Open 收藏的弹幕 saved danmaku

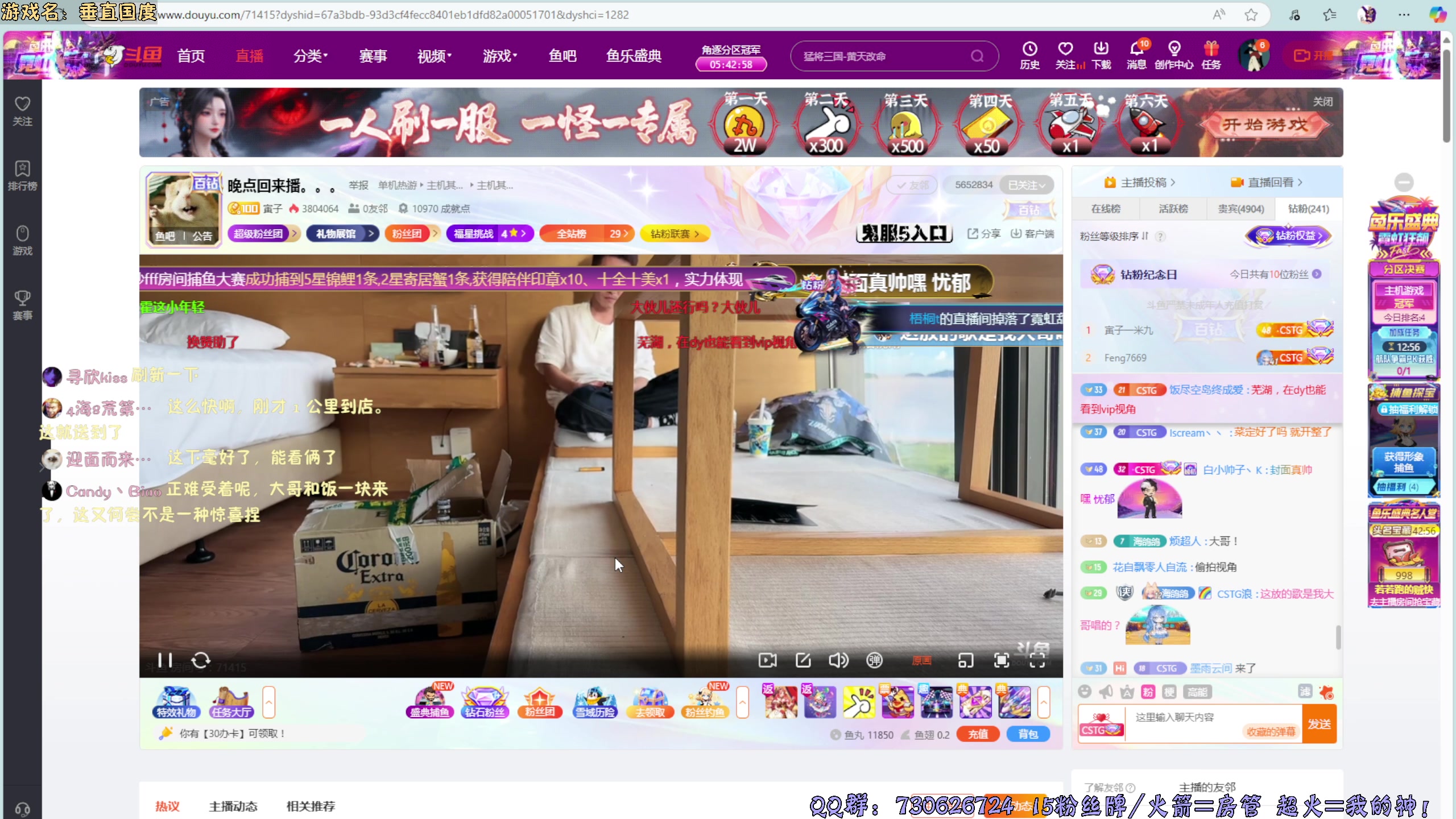(1271, 731)
